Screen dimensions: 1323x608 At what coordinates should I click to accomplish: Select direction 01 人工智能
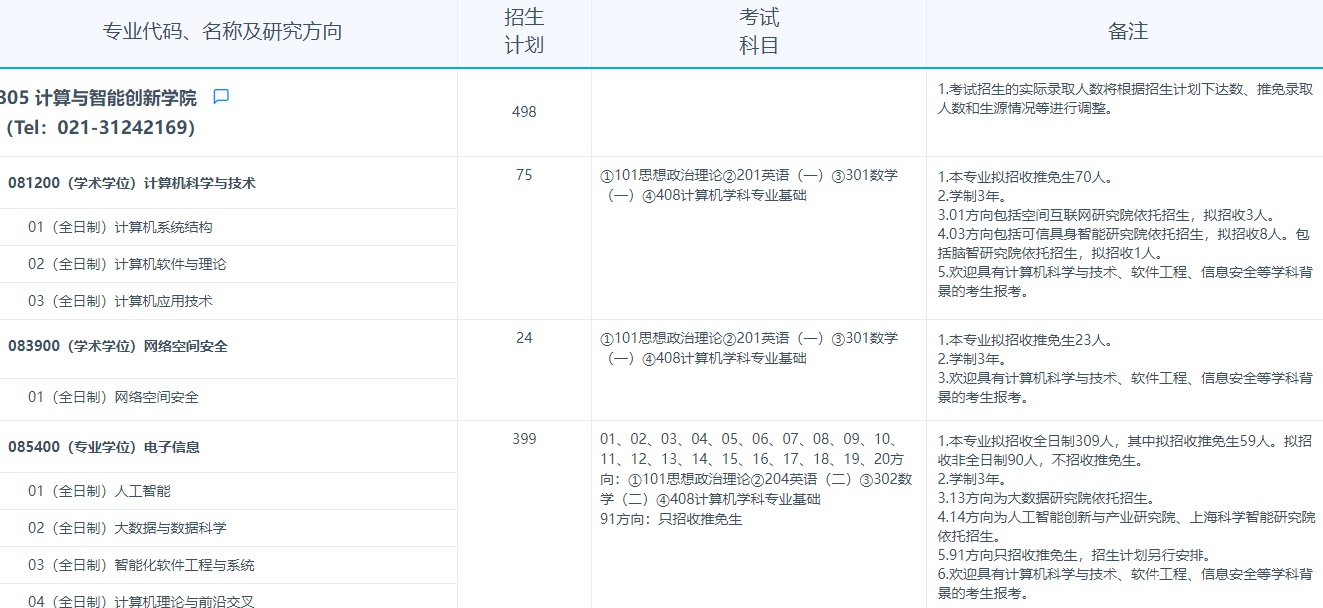tap(99, 491)
